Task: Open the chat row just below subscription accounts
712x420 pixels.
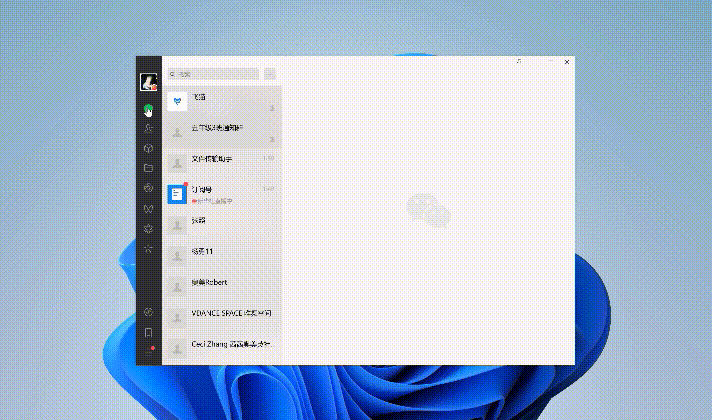Action: click(x=222, y=225)
